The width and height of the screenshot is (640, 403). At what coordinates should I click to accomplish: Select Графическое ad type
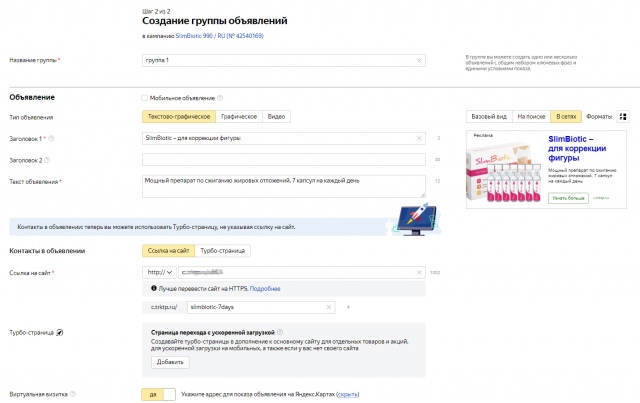(239, 117)
